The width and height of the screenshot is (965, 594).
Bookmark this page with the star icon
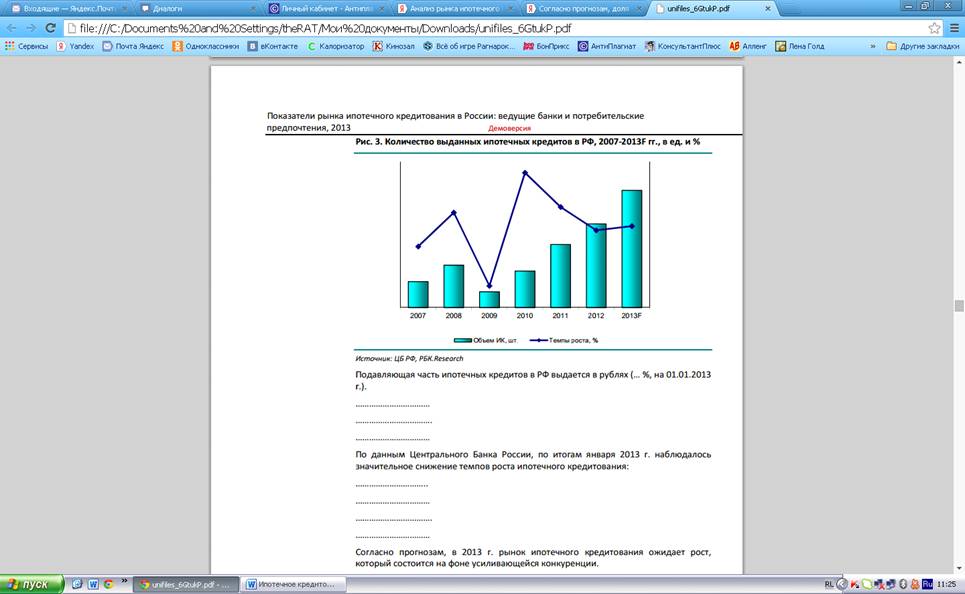pos(934,28)
